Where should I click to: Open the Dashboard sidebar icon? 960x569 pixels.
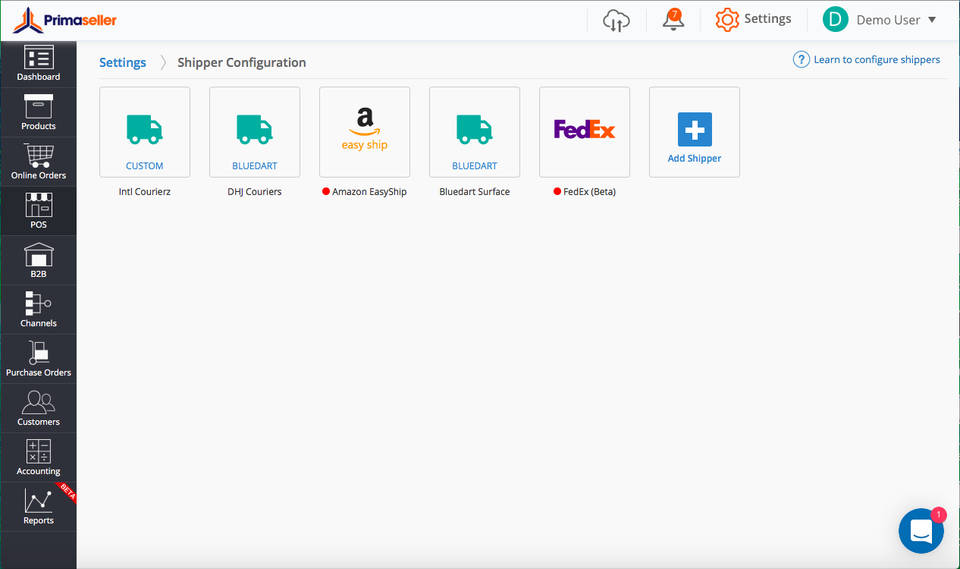[38, 63]
